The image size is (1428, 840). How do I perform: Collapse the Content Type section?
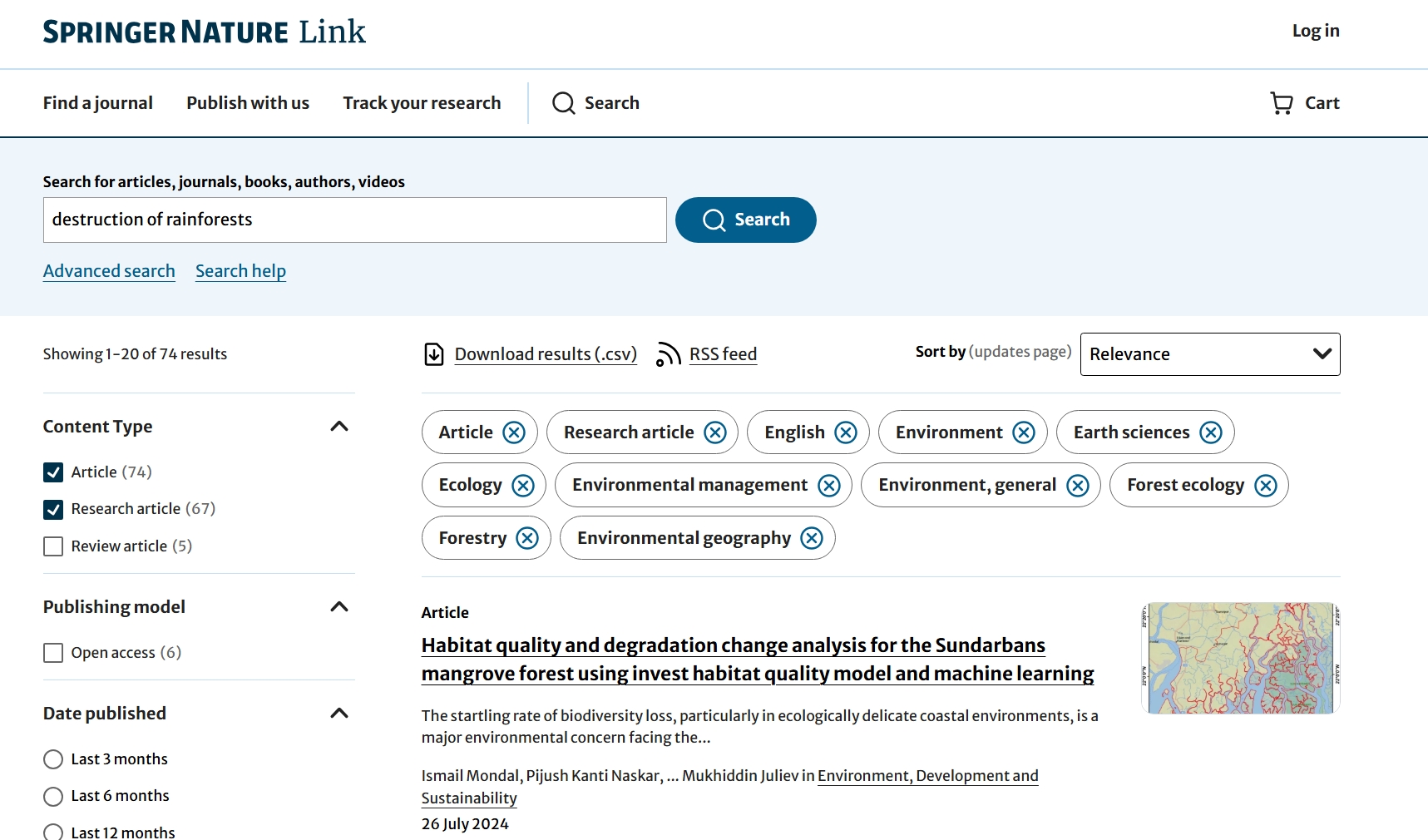click(338, 427)
